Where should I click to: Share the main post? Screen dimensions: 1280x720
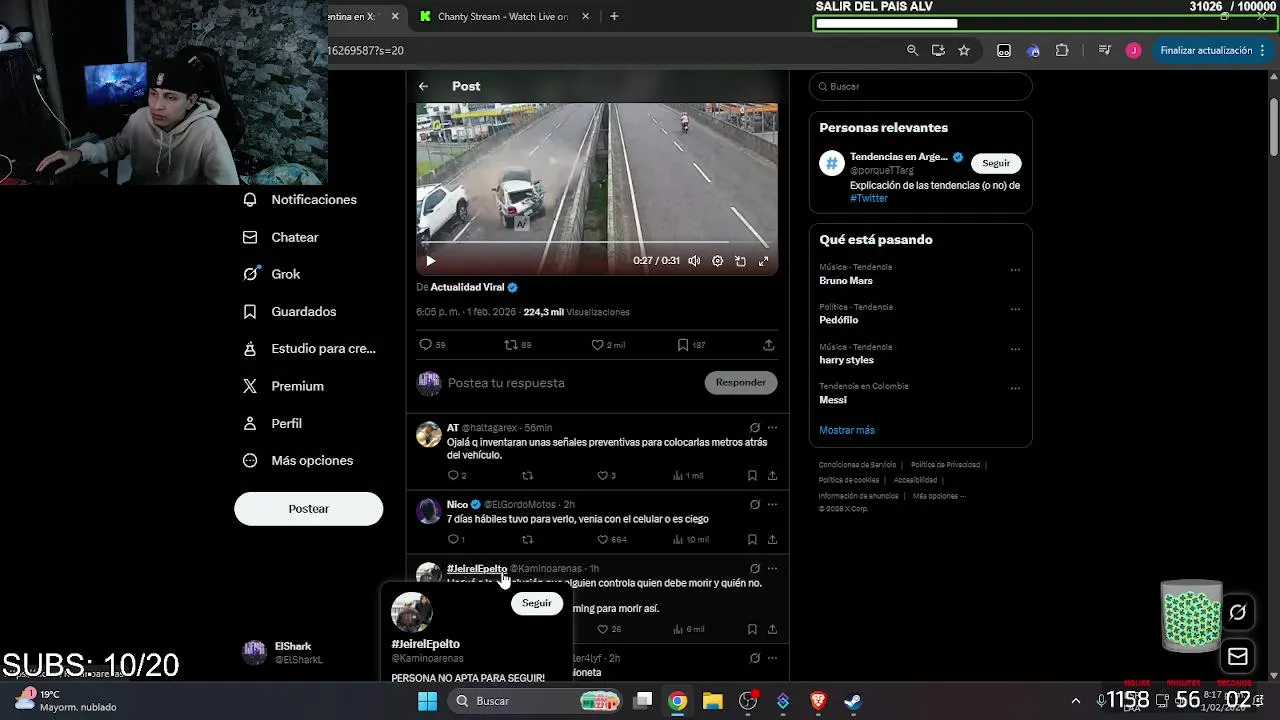pyautogui.click(x=768, y=345)
